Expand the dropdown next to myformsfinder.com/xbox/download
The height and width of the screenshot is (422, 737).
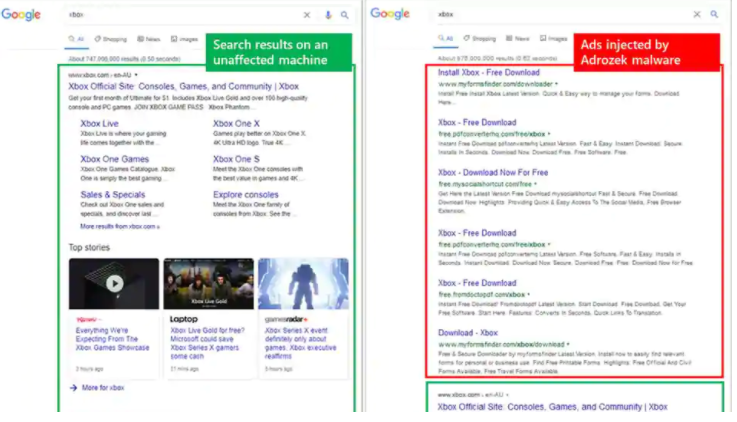coord(568,344)
